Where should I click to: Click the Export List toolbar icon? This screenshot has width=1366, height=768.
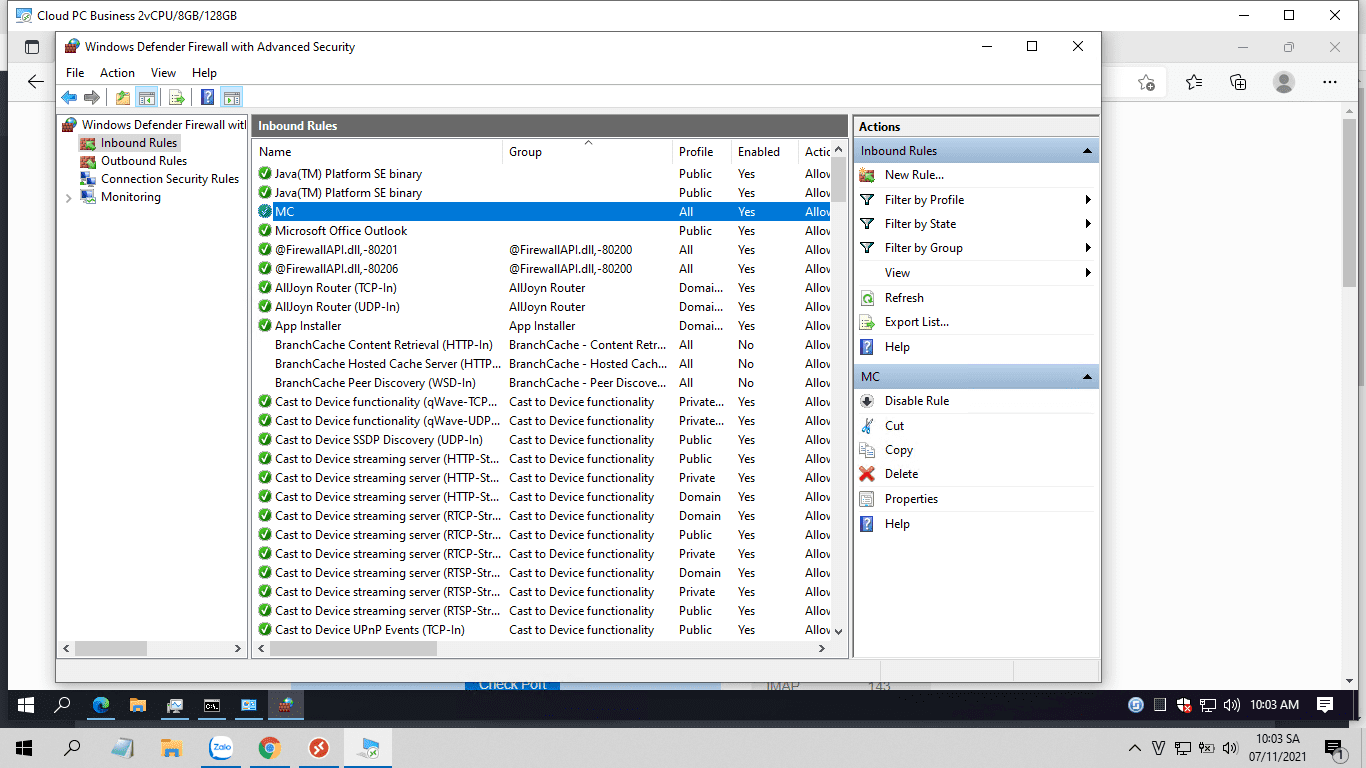pos(176,97)
